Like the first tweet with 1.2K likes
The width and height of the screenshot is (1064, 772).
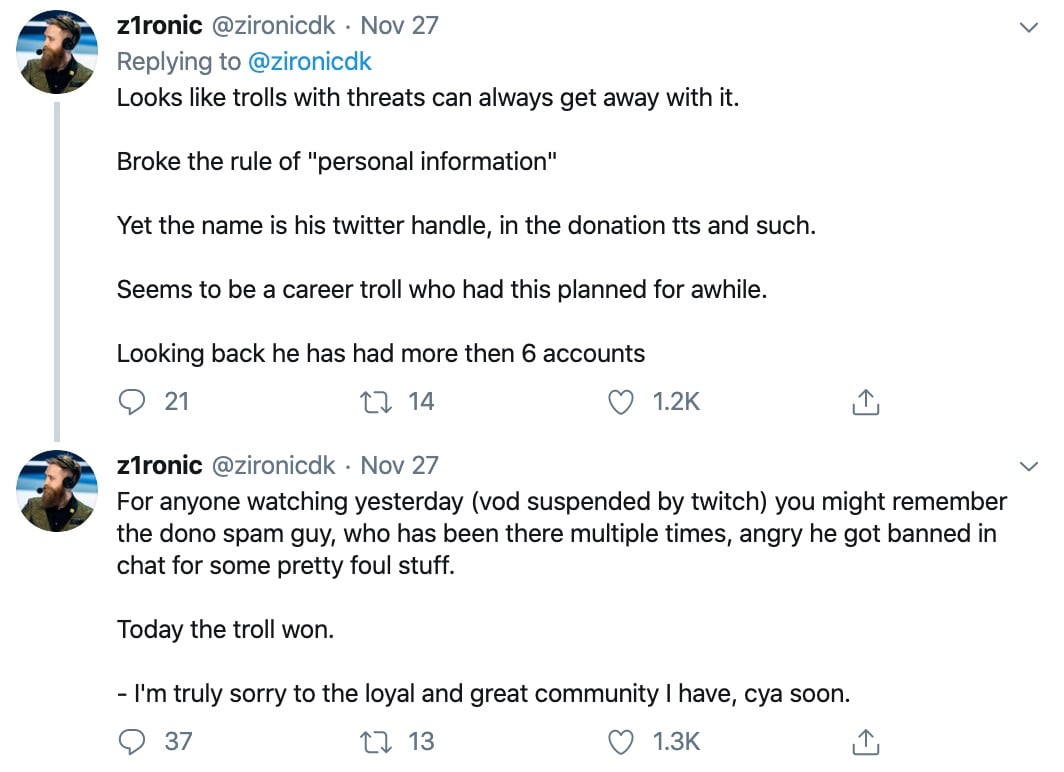pos(620,402)
